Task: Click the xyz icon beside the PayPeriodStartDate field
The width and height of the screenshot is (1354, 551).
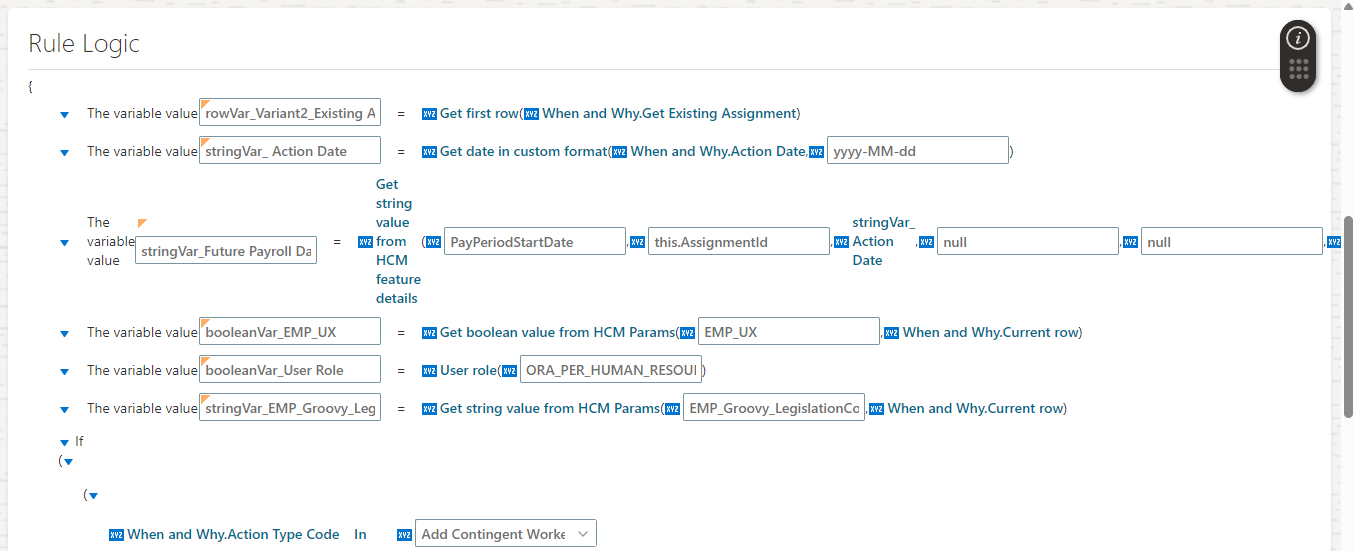Action: click(435, 242)
